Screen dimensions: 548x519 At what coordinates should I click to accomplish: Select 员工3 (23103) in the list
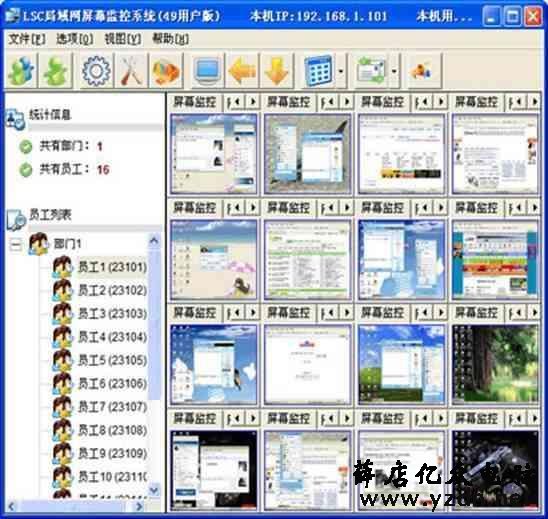(112, 314)
